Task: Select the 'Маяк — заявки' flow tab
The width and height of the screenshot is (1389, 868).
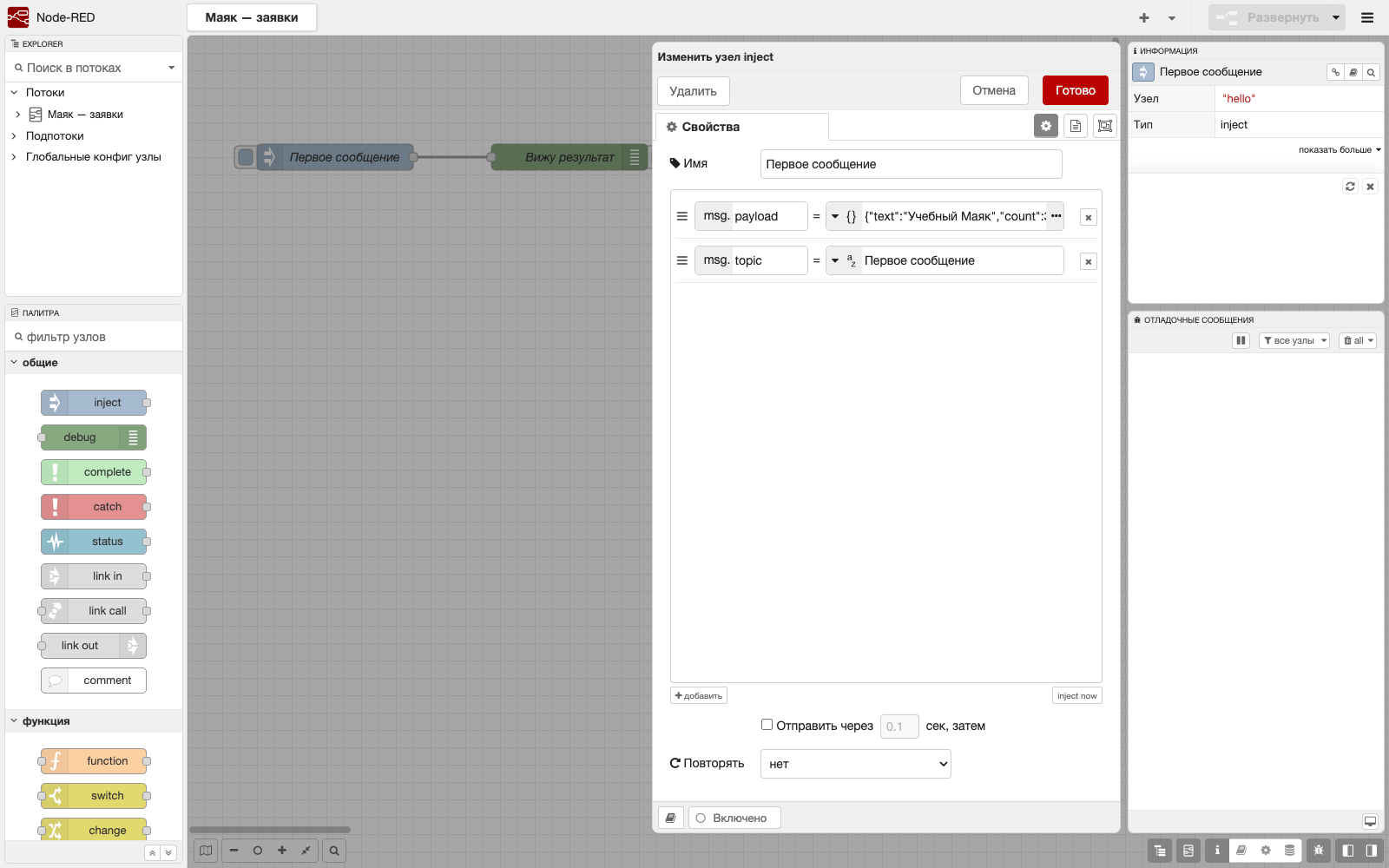Action: click(x=252, y=17)
